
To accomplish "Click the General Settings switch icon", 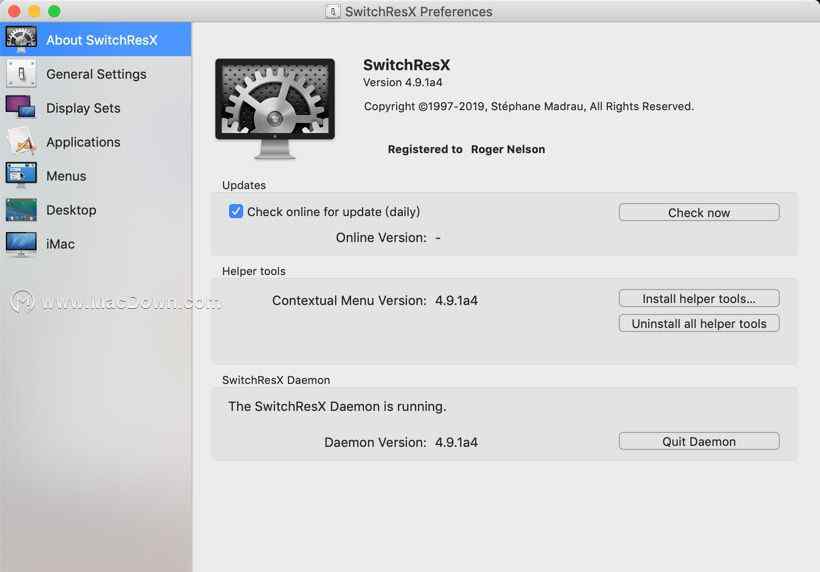I will [x=21, y=74].
